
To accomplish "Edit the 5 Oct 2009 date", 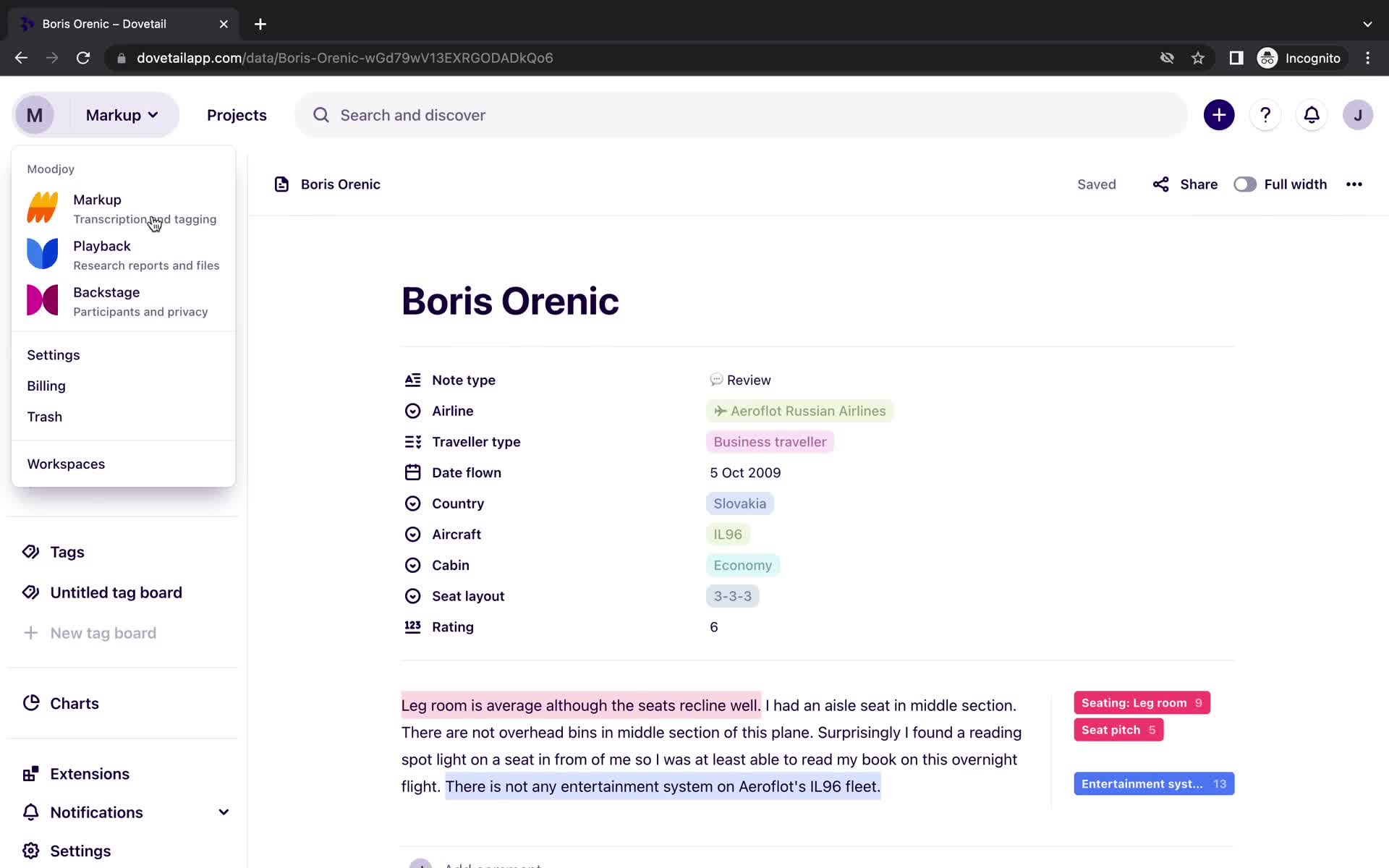I will pyautogui.click(x=745, y=472).
